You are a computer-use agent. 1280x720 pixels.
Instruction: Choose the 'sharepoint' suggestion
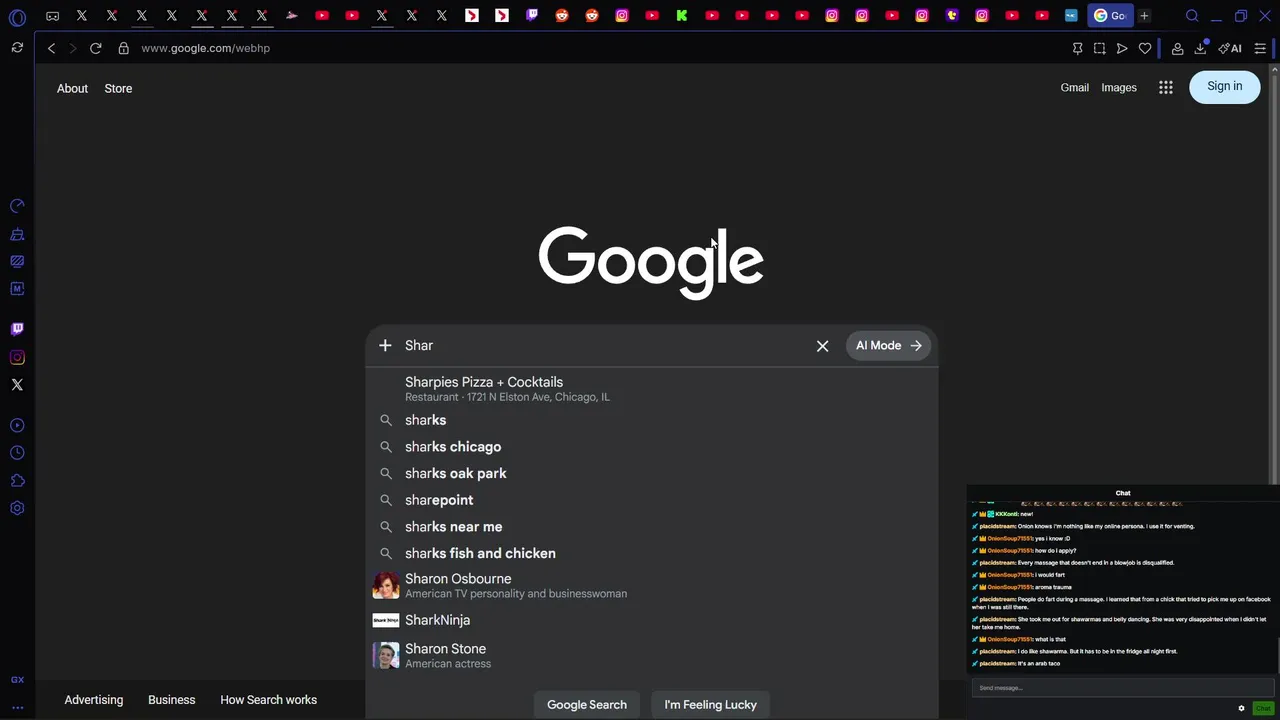point(652,500)
